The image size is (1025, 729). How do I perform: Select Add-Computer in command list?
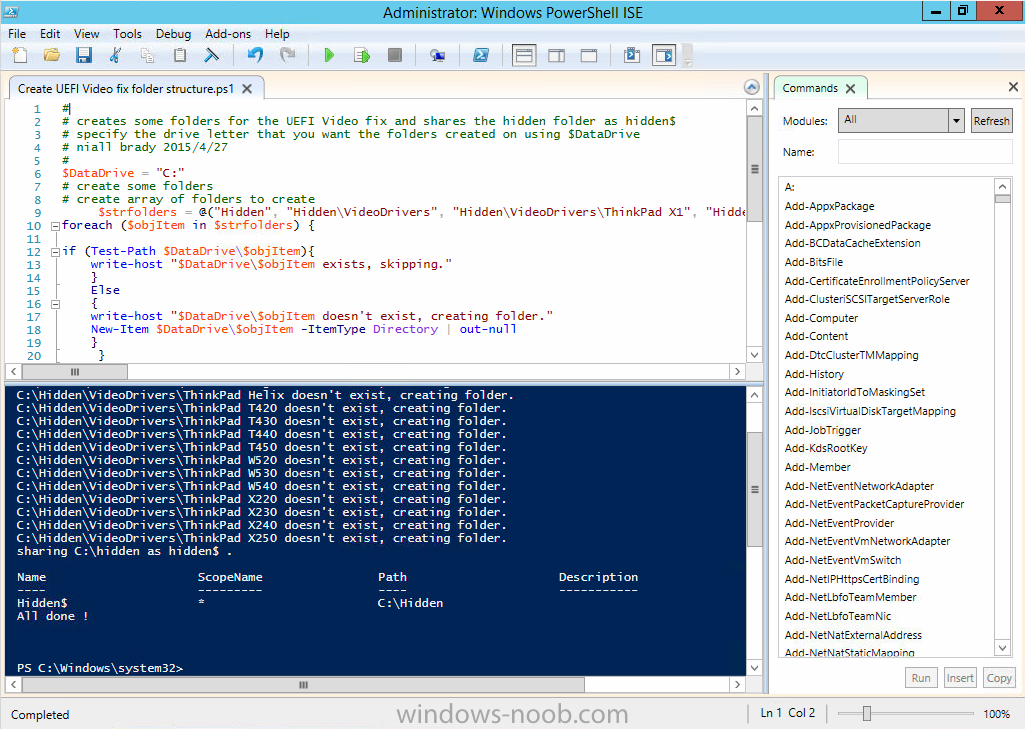pos(821,318)
